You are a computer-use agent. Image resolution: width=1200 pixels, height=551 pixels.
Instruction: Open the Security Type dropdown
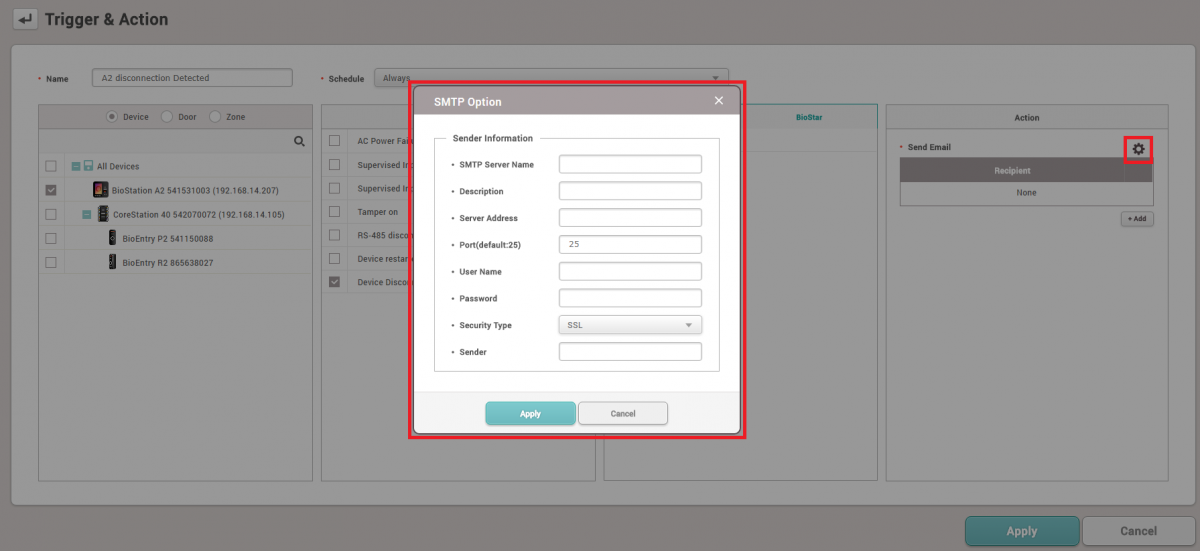point(630,325)
